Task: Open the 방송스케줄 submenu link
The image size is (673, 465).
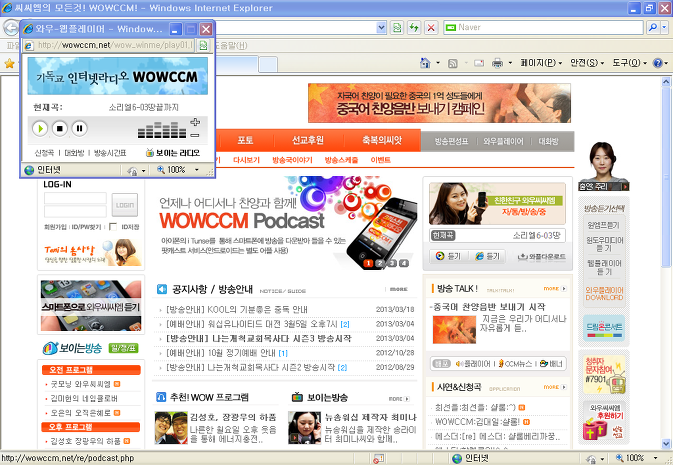Action: (x=341, y=160)
